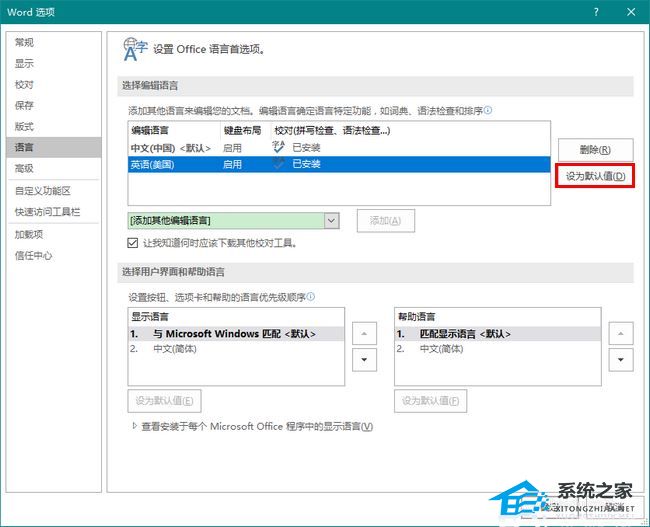Click 启用 keyboard layout for 英语(美国)
This screenshot has height=527, width=650.
click(x=232, y=165)
